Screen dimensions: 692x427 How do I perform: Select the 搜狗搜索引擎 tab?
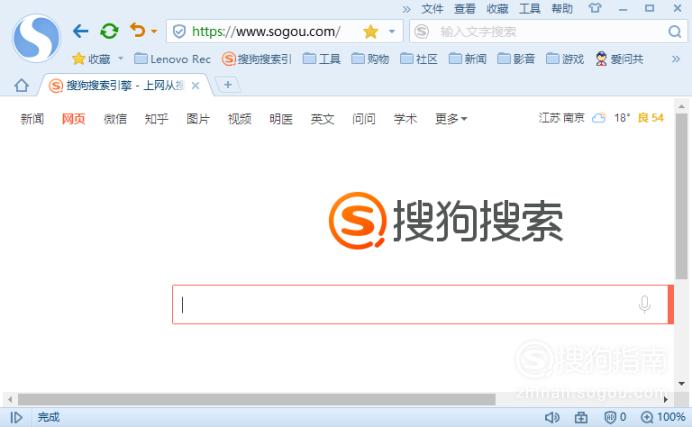124,86
